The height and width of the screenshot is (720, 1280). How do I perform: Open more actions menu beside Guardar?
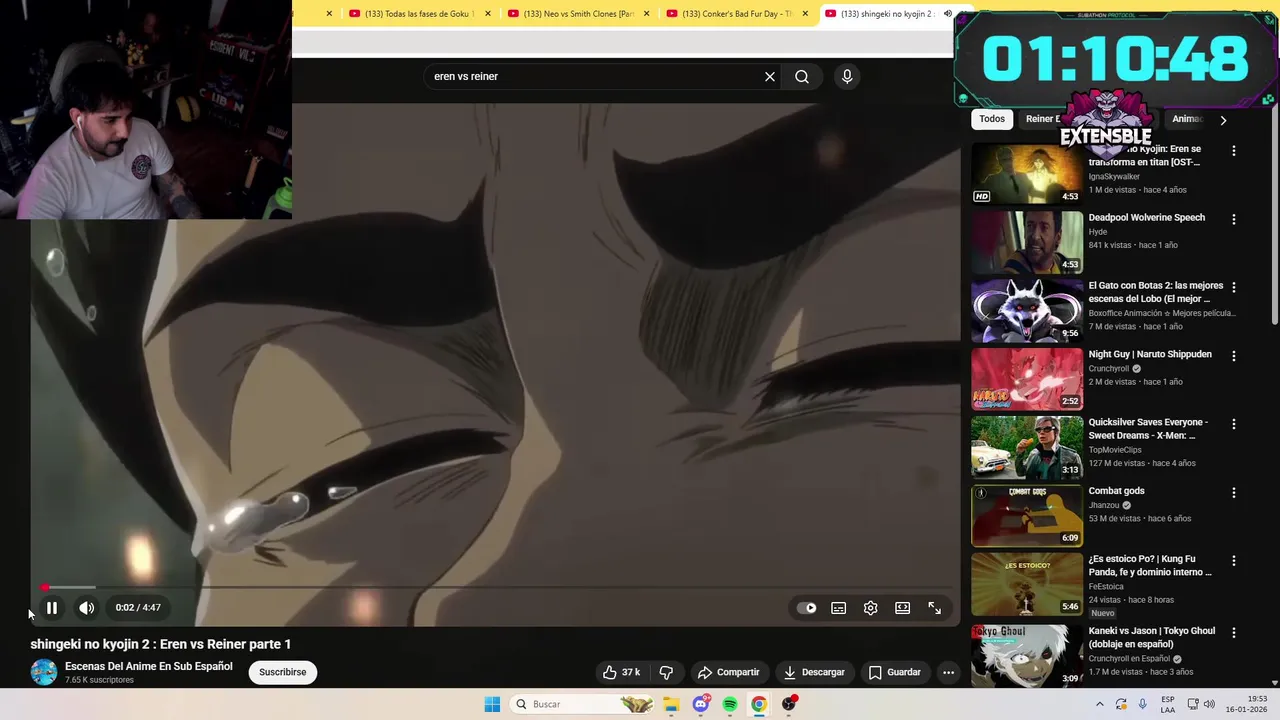pos(949,672)
